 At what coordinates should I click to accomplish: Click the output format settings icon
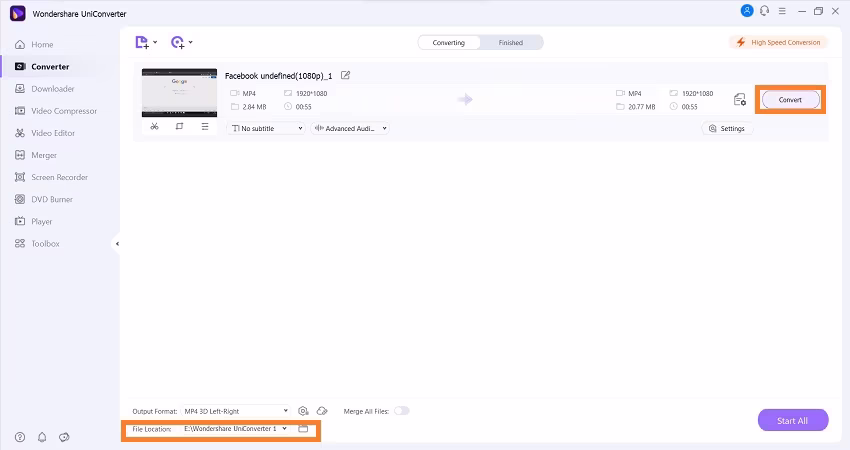click(x=740, y=100)
